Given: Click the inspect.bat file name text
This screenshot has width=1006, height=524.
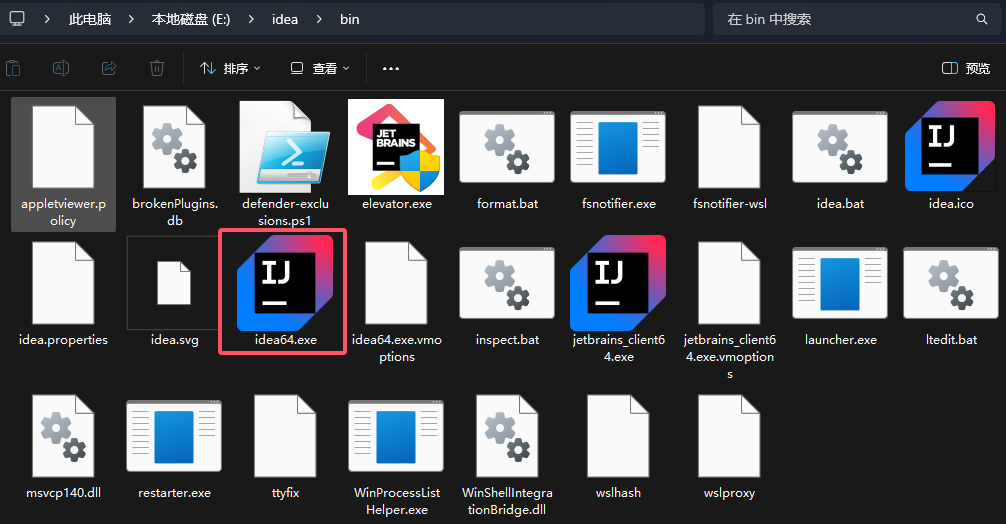Looking at the screenshot, I should point(507,340).
